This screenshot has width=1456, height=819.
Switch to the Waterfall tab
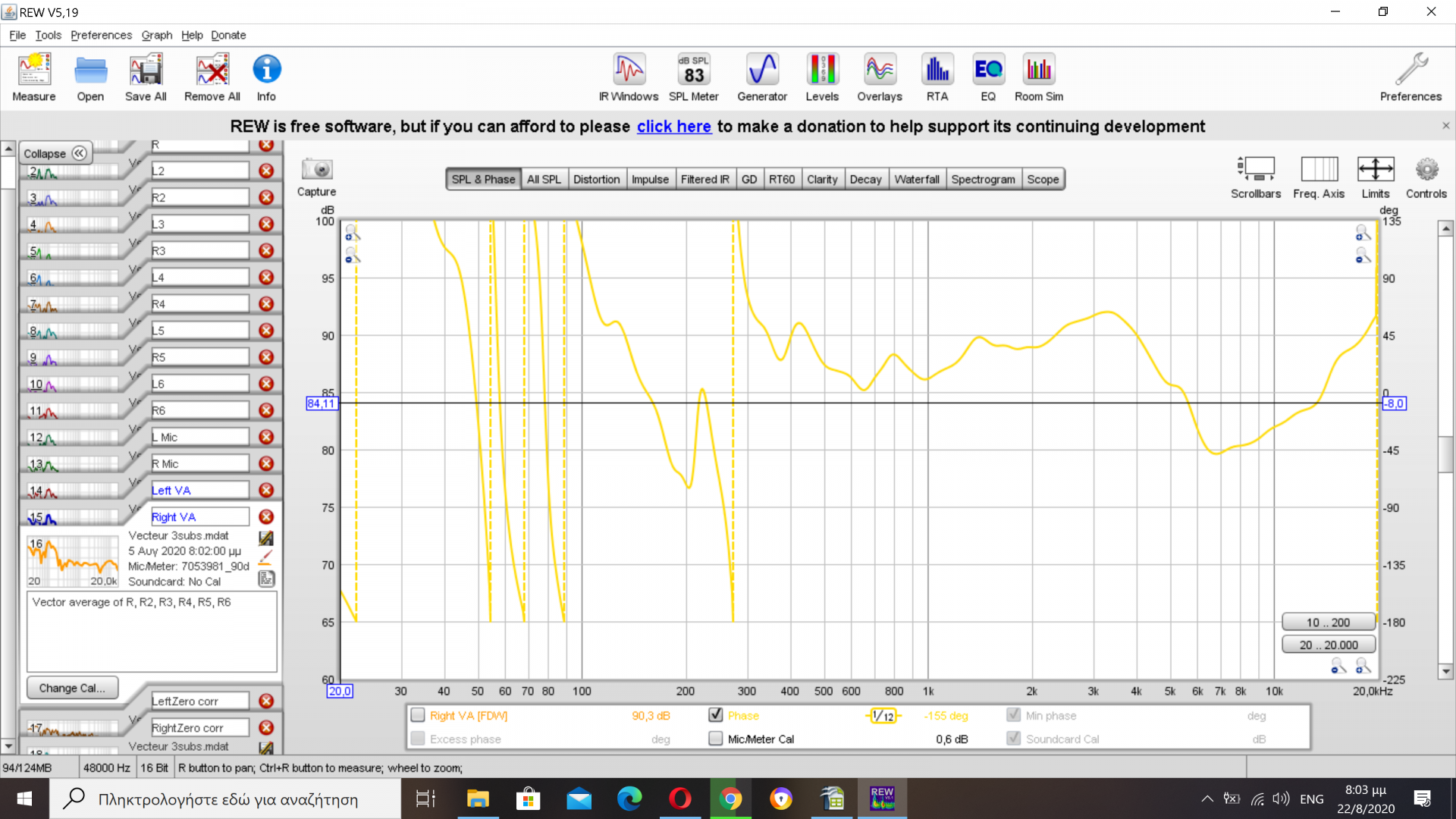(x=916, y=179)
